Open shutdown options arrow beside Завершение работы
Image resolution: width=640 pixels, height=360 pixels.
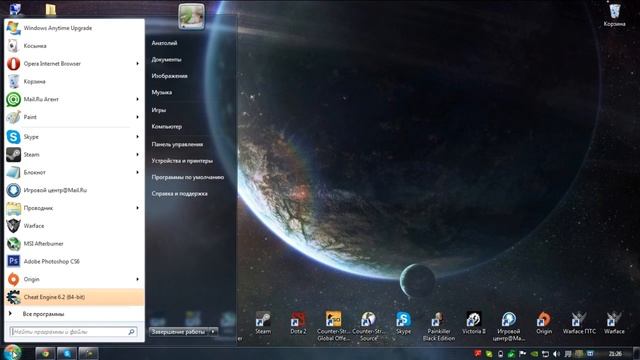pos(213,332)
